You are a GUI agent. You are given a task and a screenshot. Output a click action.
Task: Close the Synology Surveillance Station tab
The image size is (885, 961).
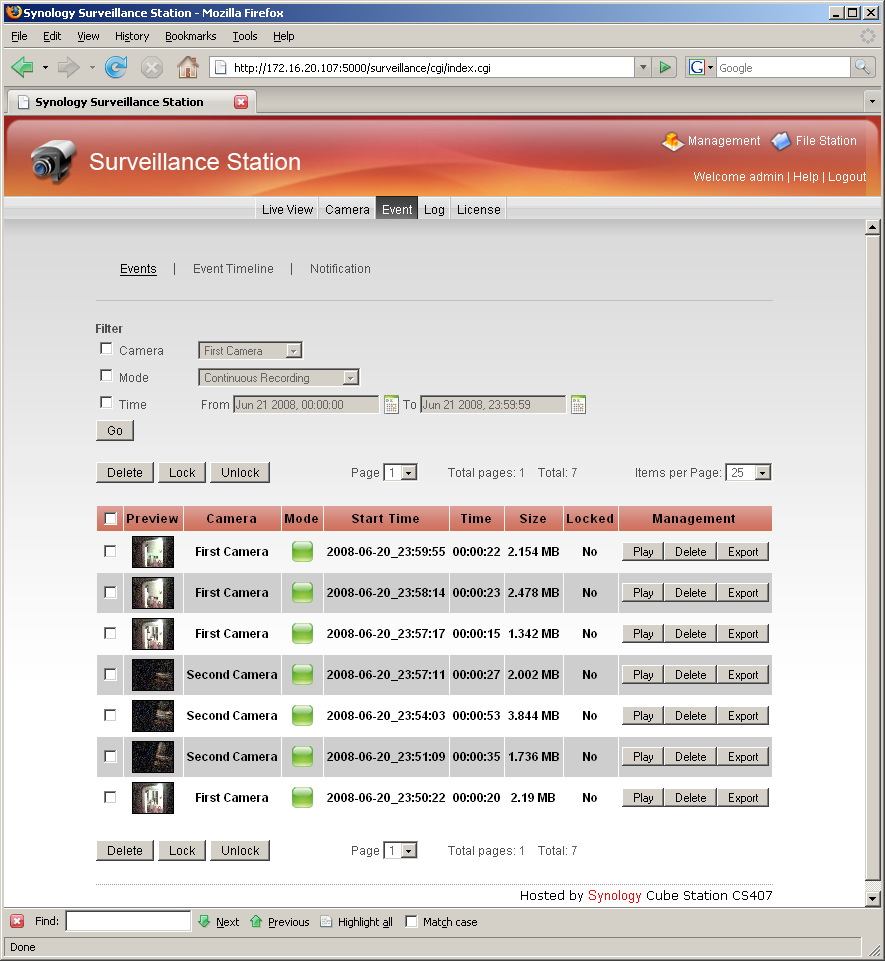pos(241,102)
